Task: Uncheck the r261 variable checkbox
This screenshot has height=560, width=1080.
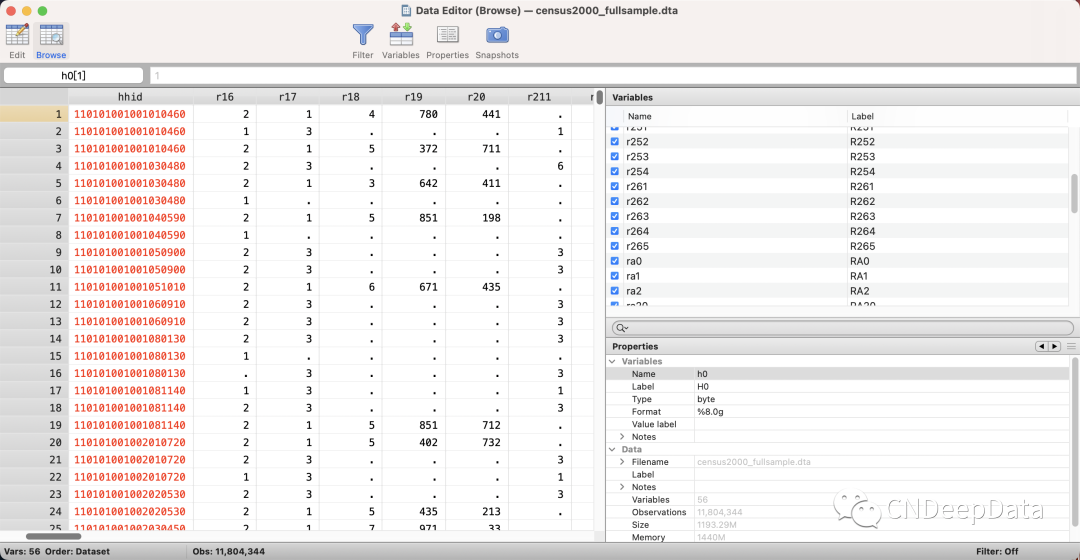Action: (x=615, y=186)
